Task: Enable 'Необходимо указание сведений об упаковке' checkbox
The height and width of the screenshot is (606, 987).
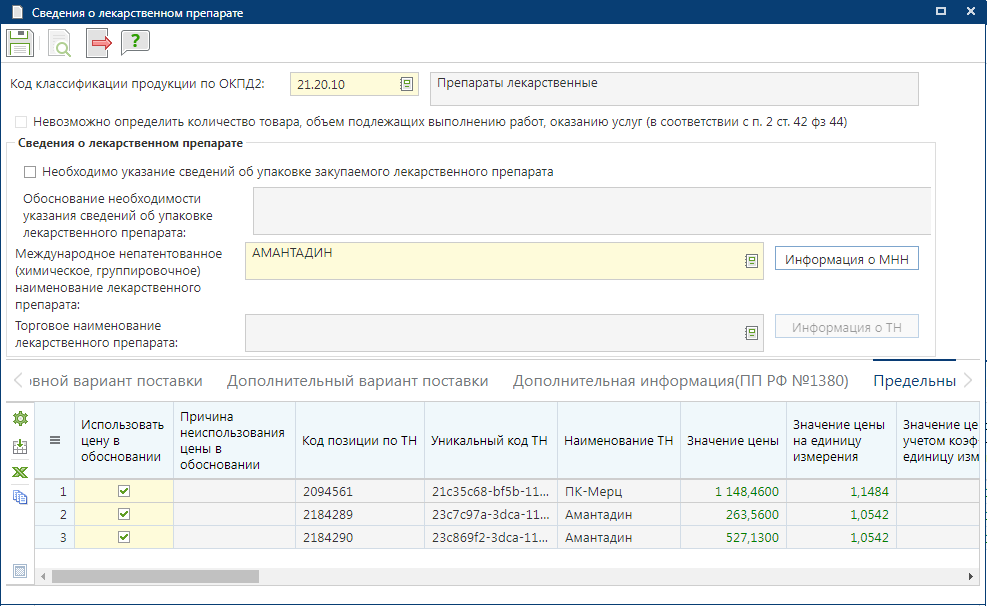Action: (x=30, y=172)
